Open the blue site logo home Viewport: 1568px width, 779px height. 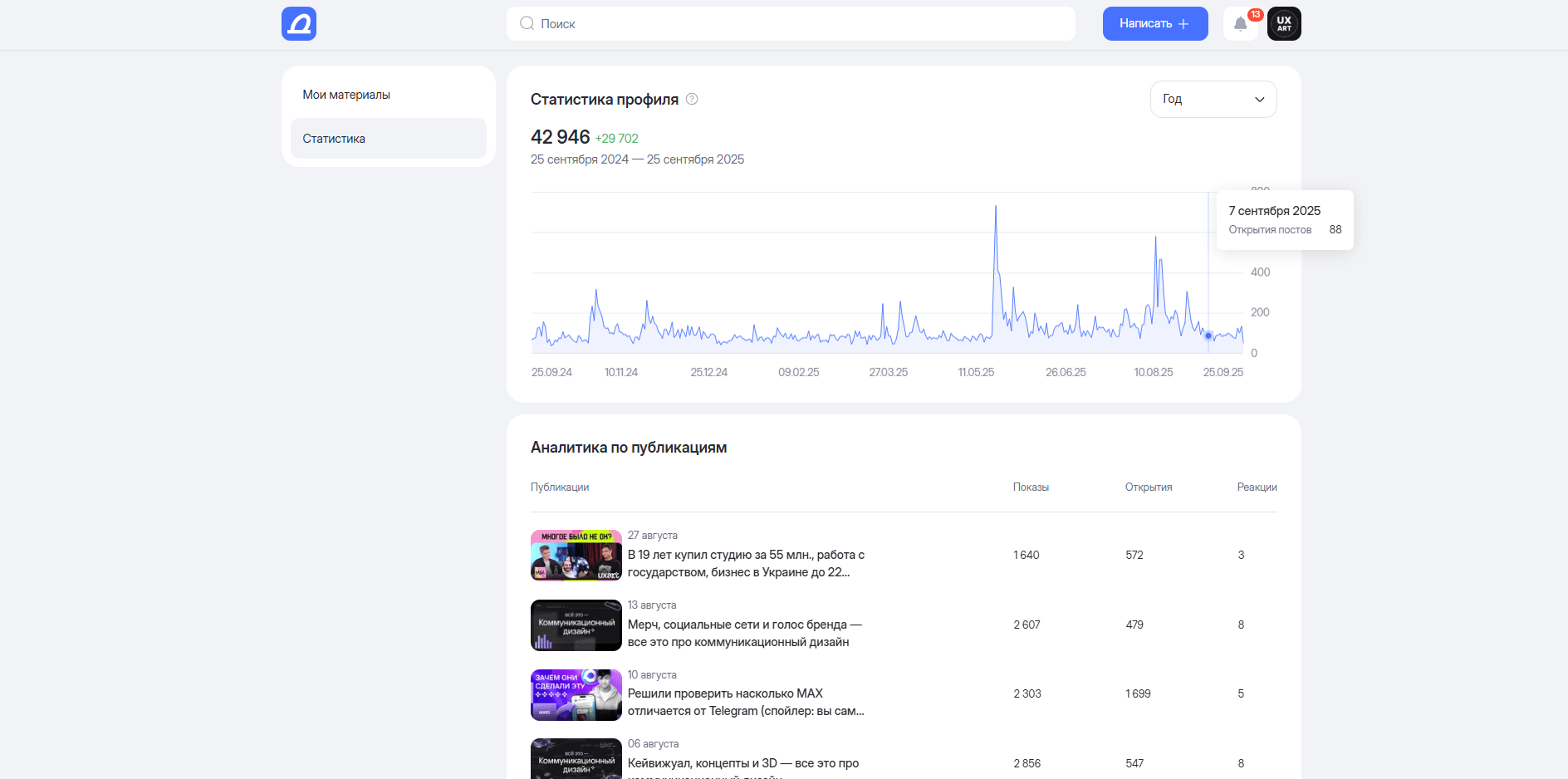tap(299, 23)
